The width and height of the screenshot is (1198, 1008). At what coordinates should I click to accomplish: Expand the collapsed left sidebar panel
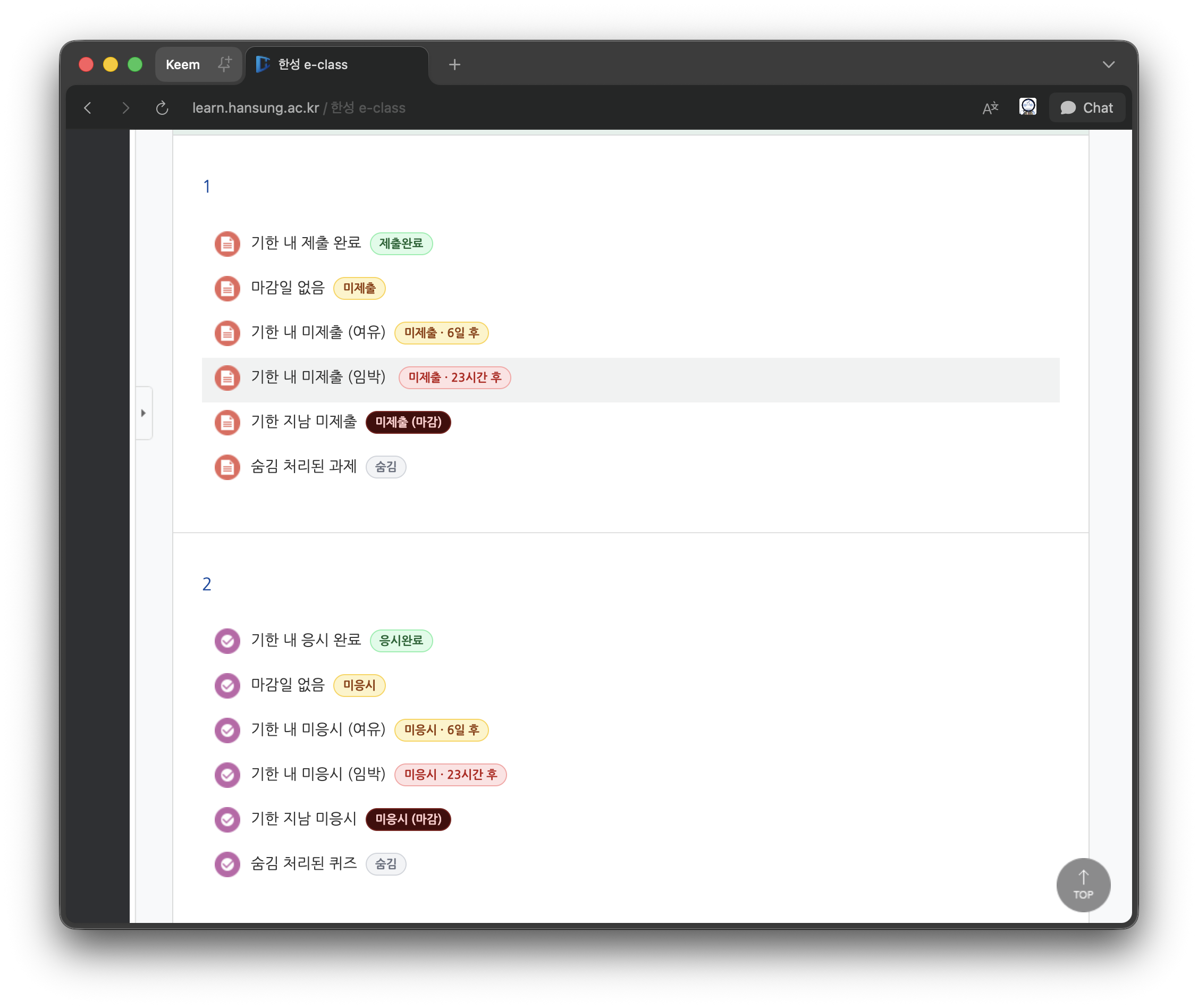tap(144, 413)
